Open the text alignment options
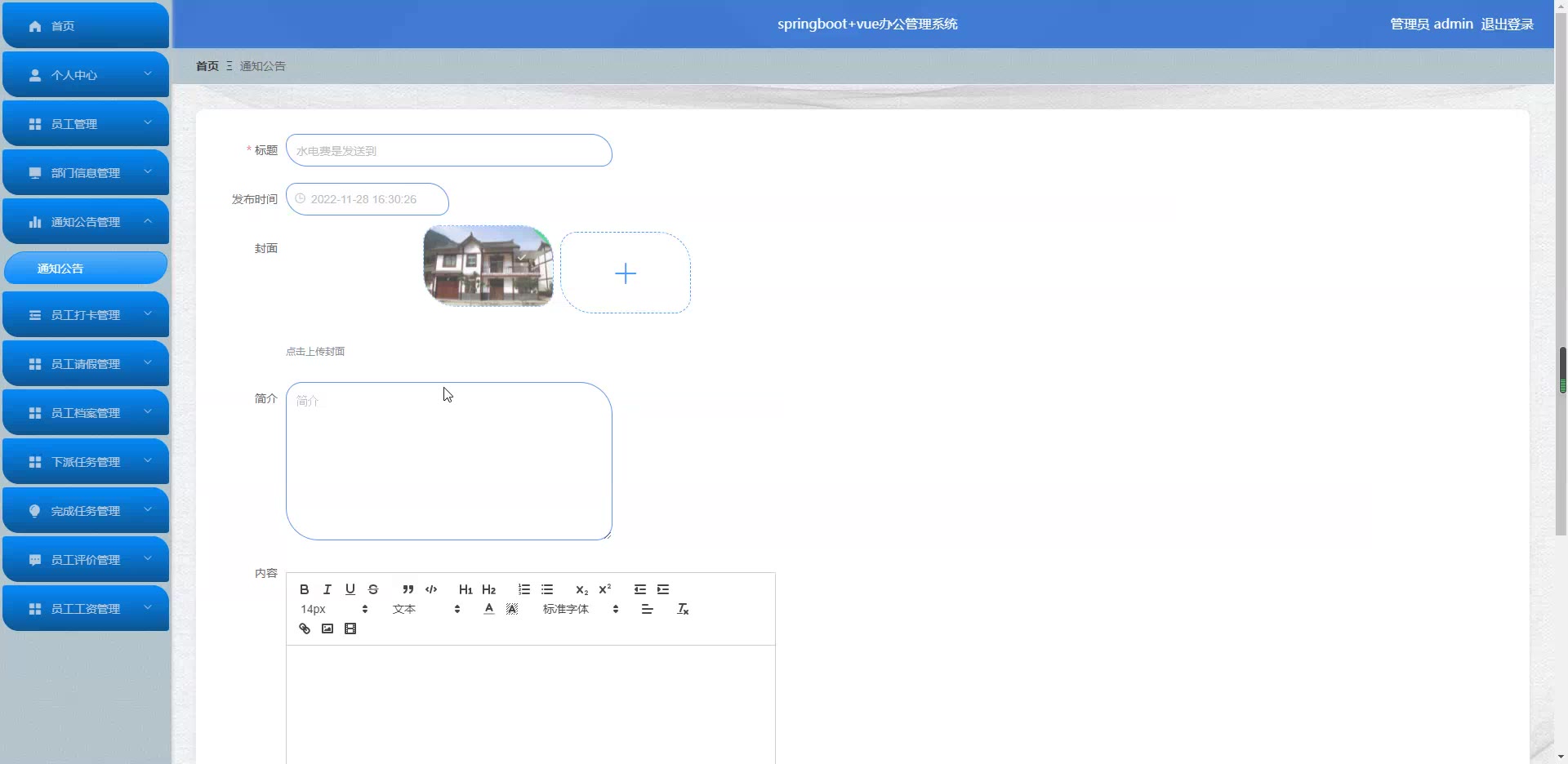The height and width of the screenshot is (764, 1568). pos(647,609)
